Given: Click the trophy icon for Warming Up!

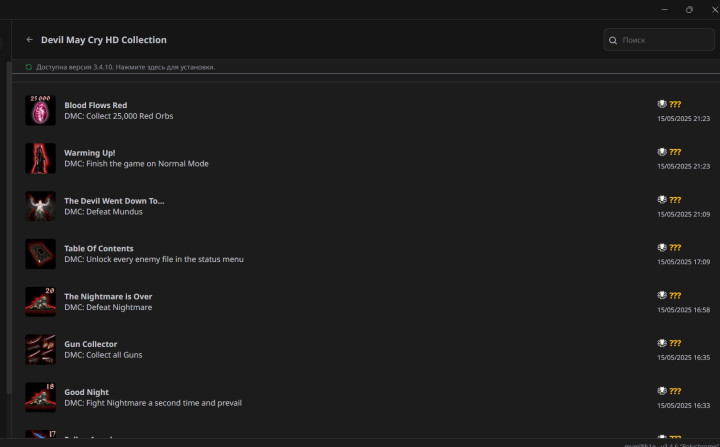Looking at the screenshot, I should pos(662,152).
